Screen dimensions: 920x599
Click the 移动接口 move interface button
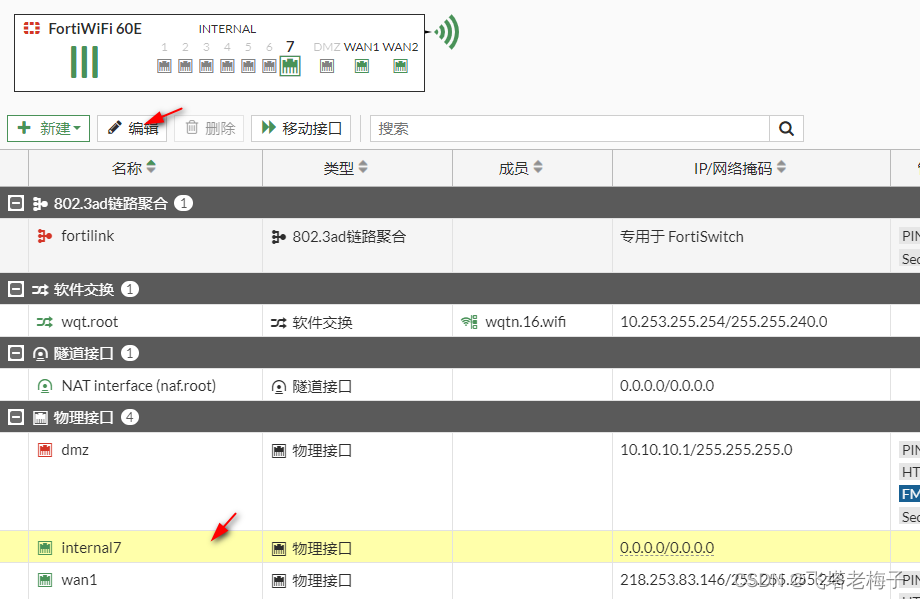[301, 128]
